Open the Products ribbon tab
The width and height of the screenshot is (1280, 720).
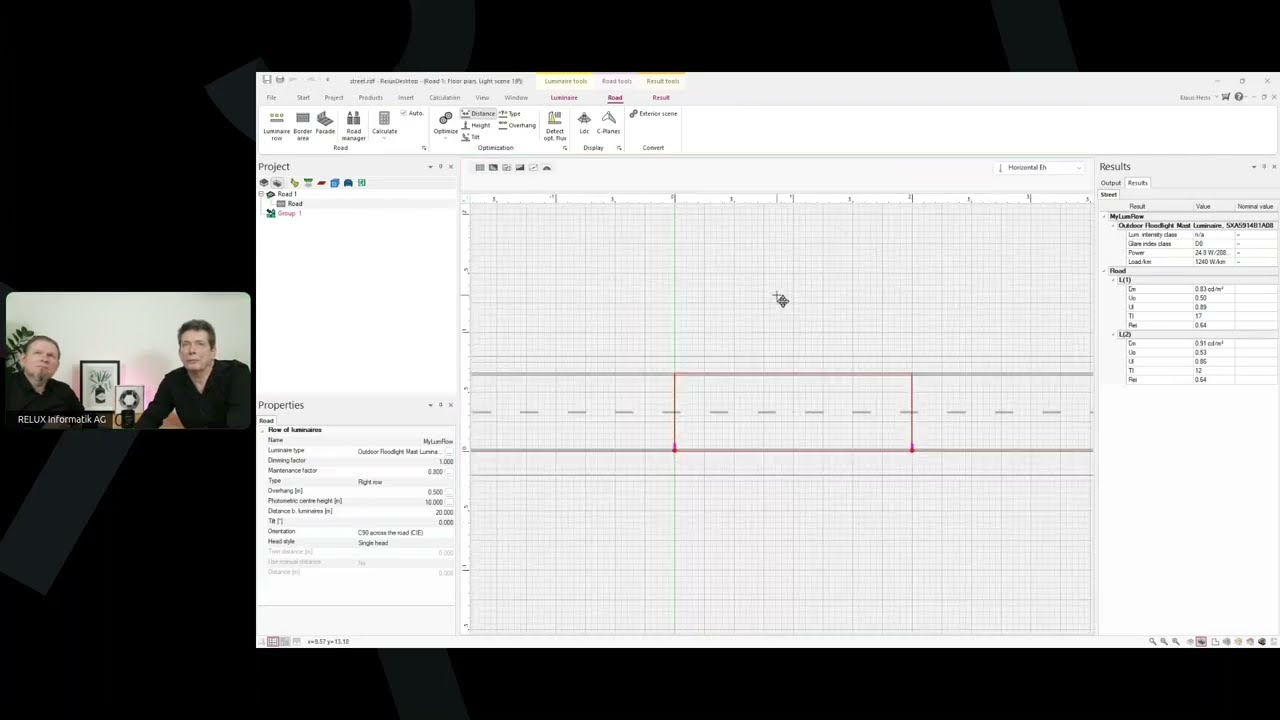click(370, 98)
